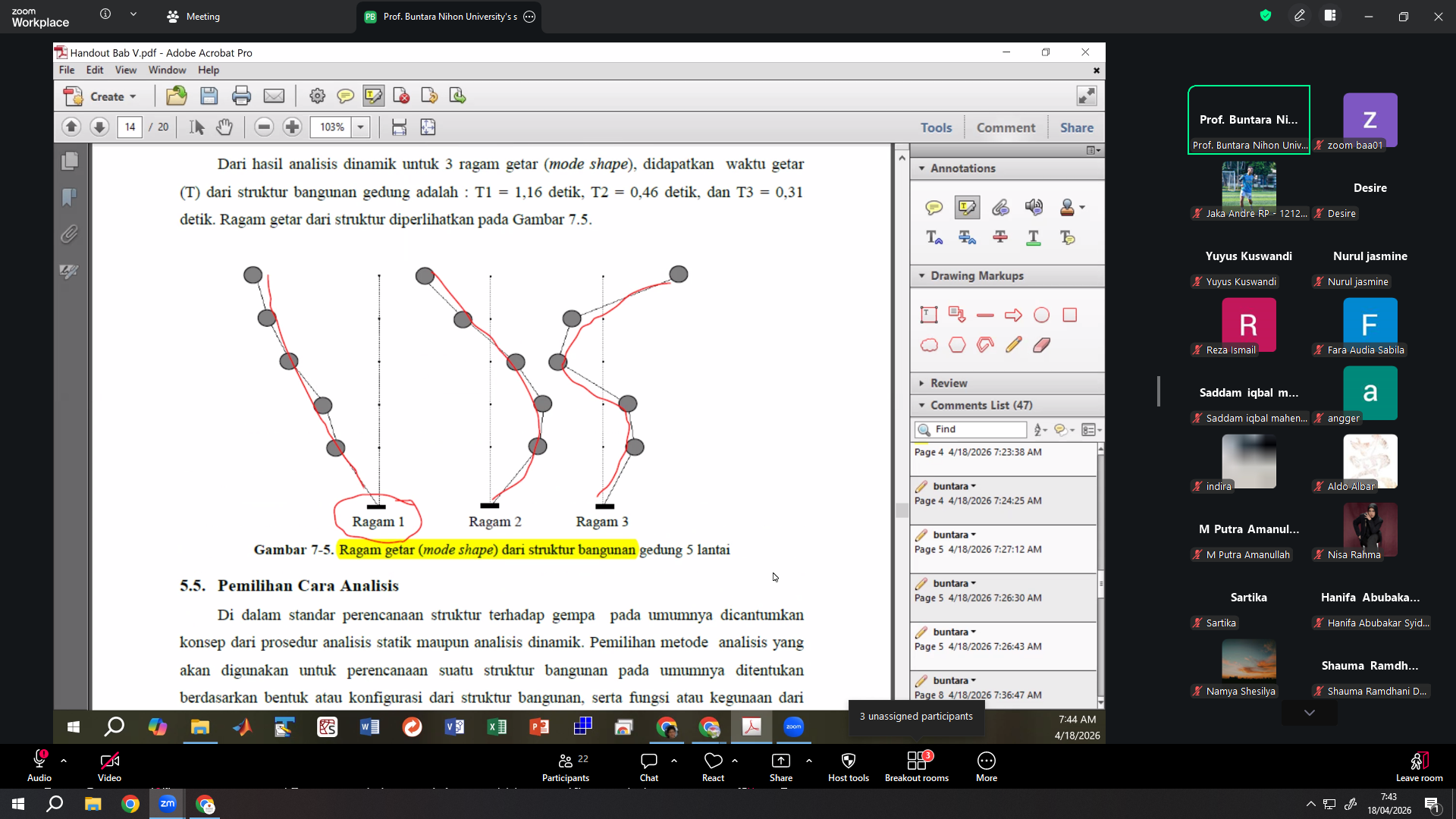This screenshot has height=819, width=1456.
Task: Open Zoom Participants list
Action: pos(566,766)
